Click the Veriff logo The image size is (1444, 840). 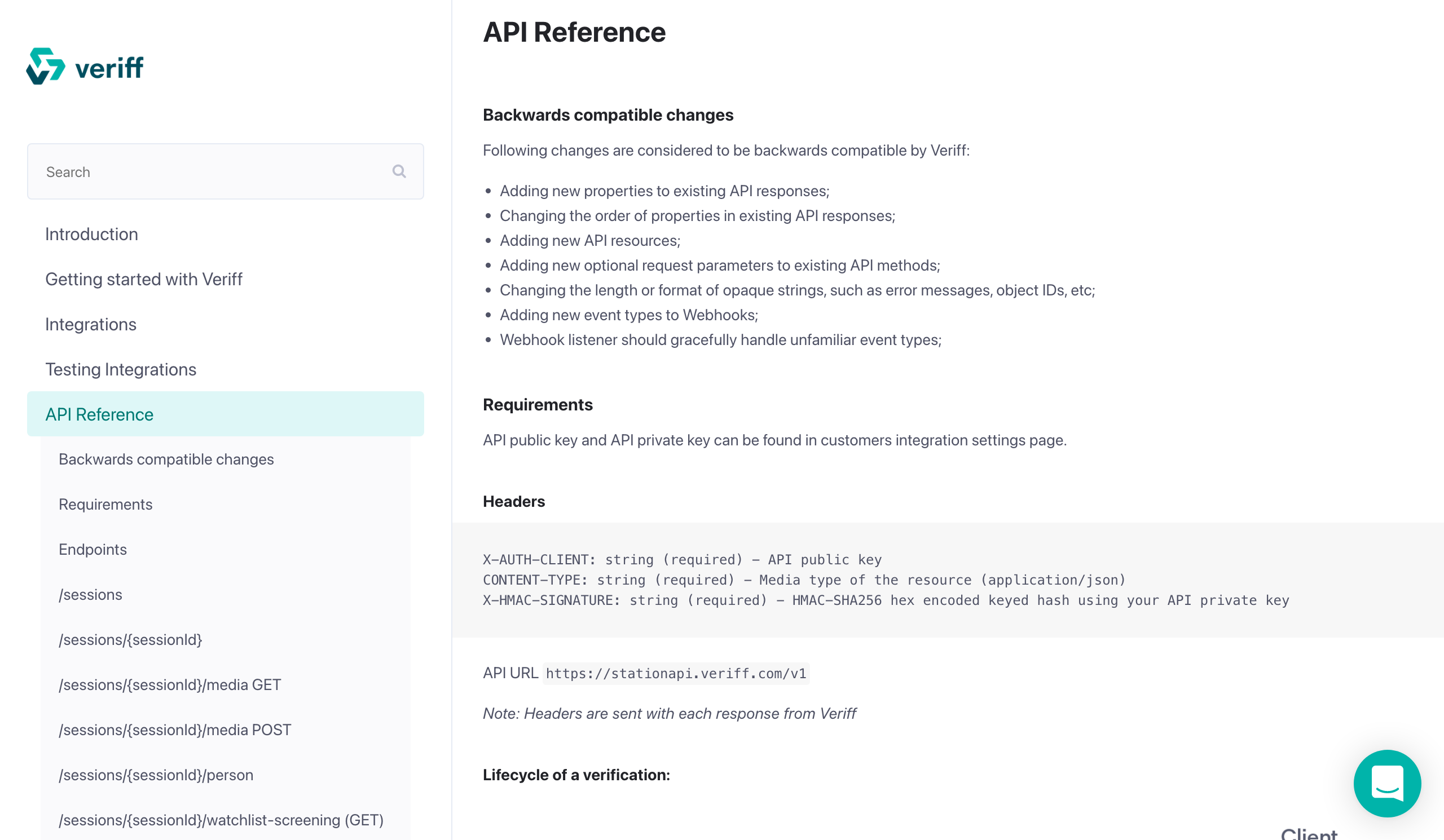click(x=85, y=67)
